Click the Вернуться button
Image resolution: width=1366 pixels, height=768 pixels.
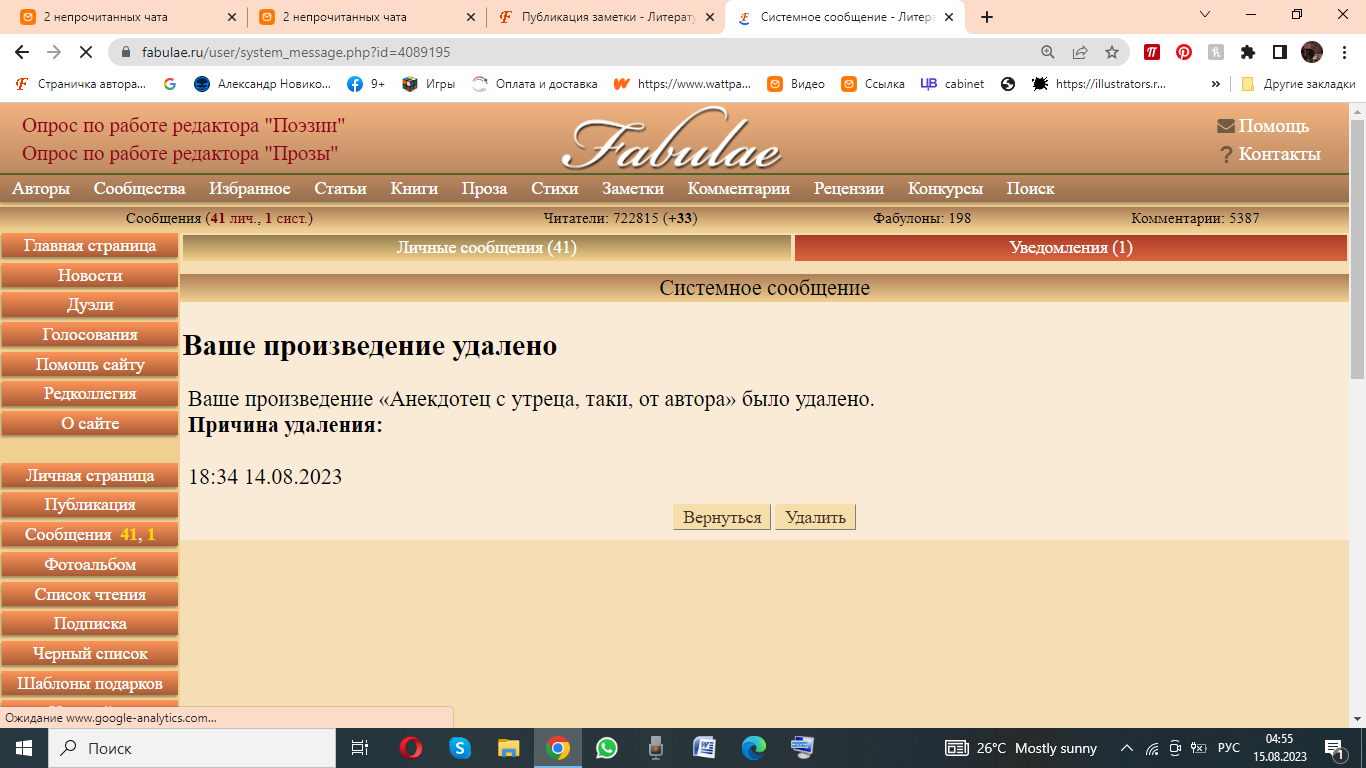click(722, 517)
